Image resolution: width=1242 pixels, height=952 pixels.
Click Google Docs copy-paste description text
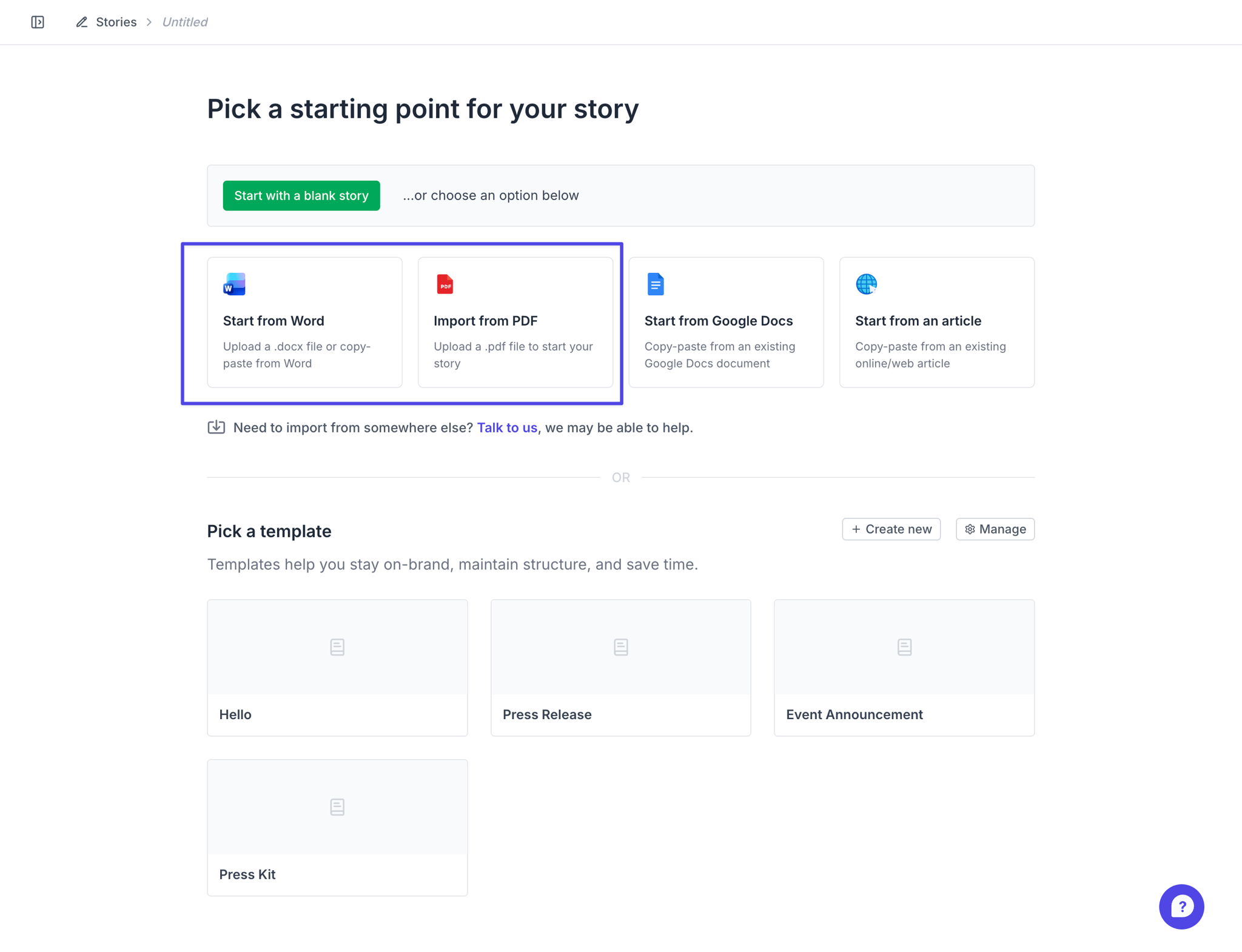tap(720, 355)
